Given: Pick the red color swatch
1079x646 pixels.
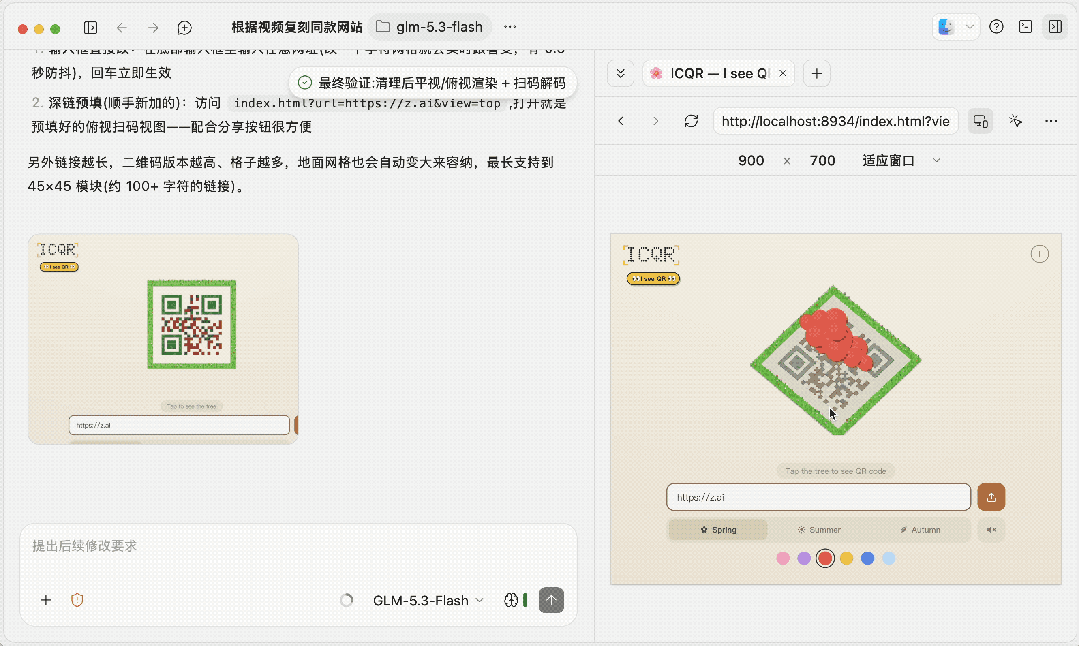Looking at the screenshot, I should (x=825, y=559).
